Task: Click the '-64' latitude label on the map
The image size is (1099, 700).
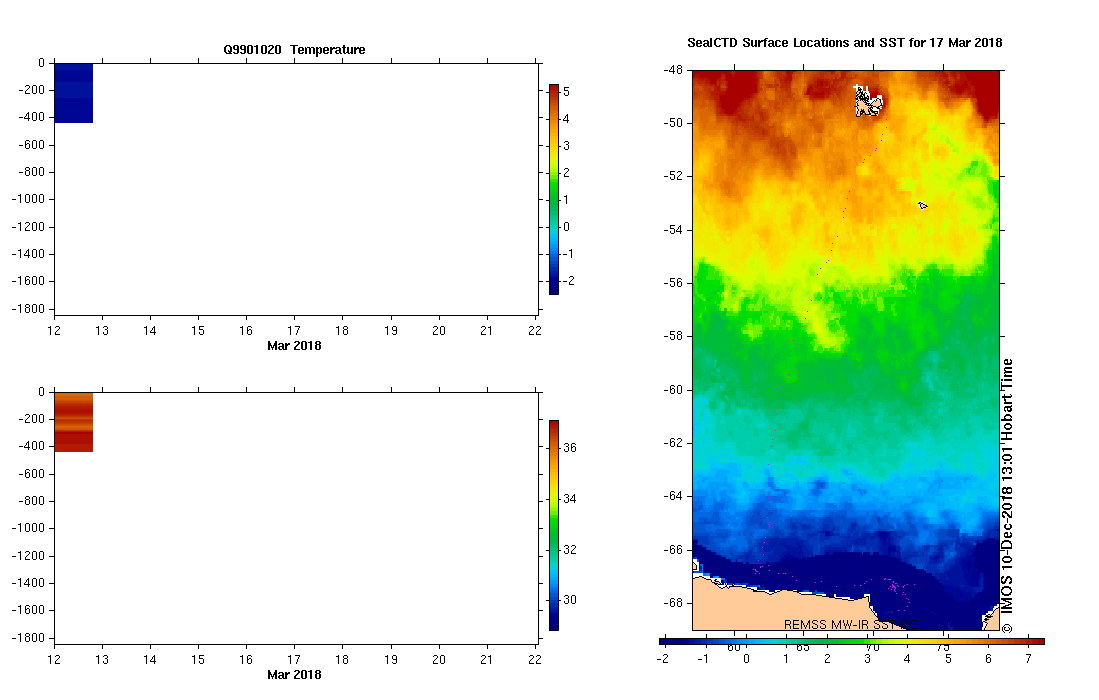Action: (673, 496)
